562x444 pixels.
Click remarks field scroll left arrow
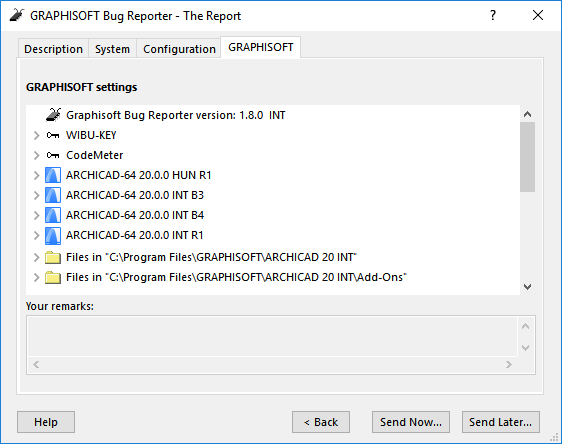pyautogui.click(x=36, y=364)
